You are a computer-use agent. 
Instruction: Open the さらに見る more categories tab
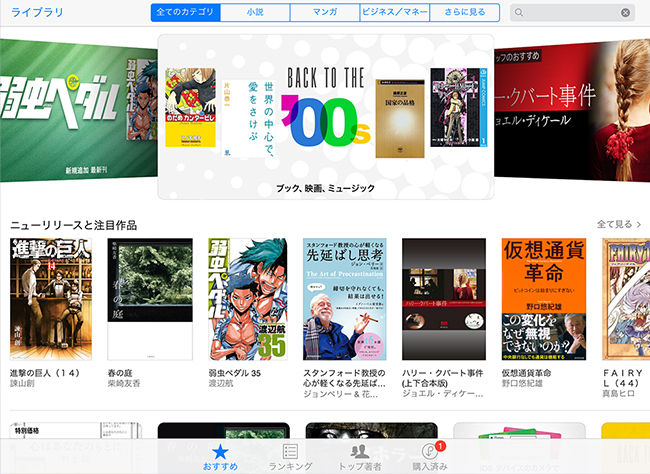(x=465, y=12)
